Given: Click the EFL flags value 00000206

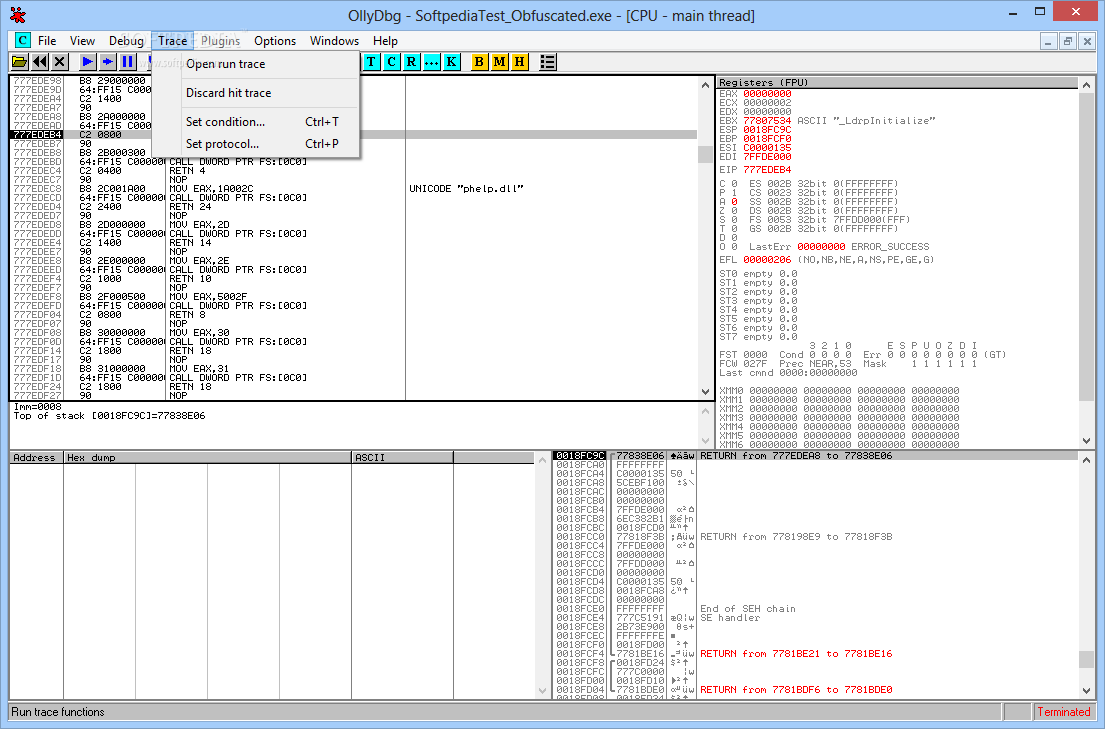Looking at the screenshot, I should point(767,260).
